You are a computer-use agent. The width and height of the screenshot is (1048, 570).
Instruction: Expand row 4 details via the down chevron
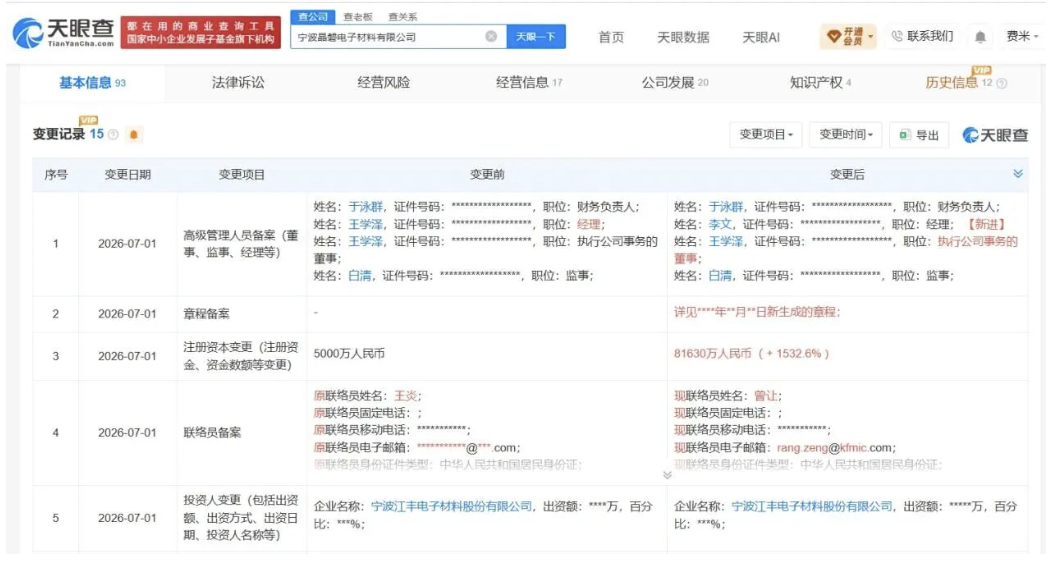[667, 475]
